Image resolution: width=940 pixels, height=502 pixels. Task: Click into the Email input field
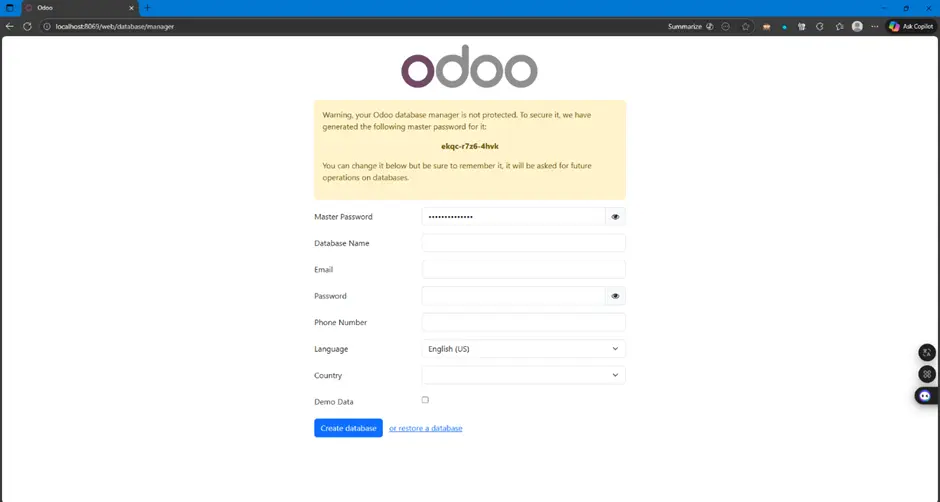point(523,269)
